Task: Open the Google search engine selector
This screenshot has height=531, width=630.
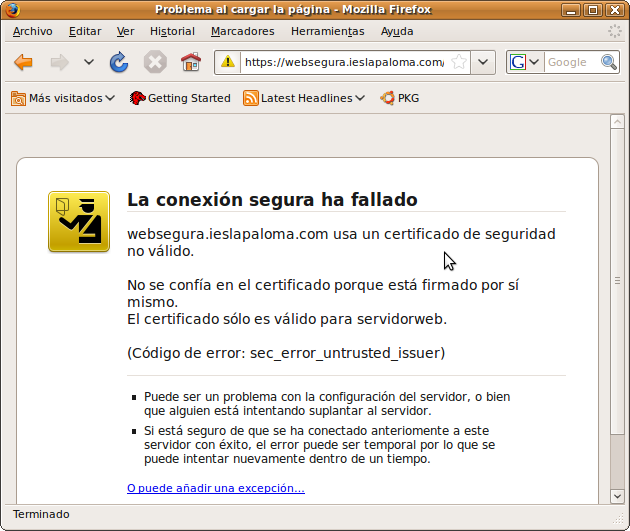Action: pyautogui.click(x=524, y=62)
